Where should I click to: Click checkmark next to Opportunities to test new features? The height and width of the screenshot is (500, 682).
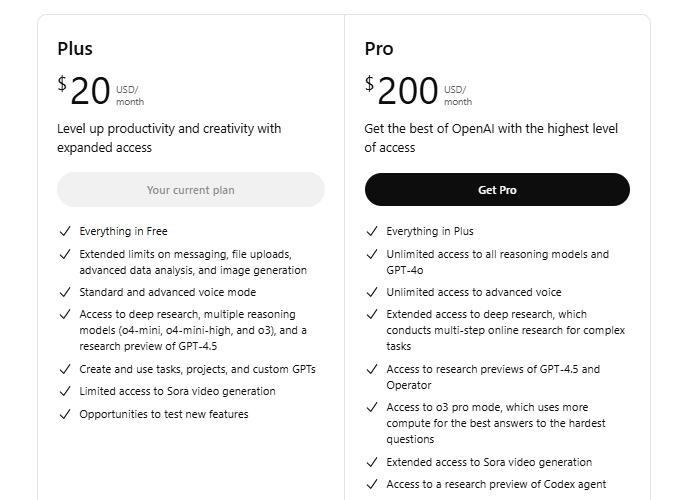65,414
